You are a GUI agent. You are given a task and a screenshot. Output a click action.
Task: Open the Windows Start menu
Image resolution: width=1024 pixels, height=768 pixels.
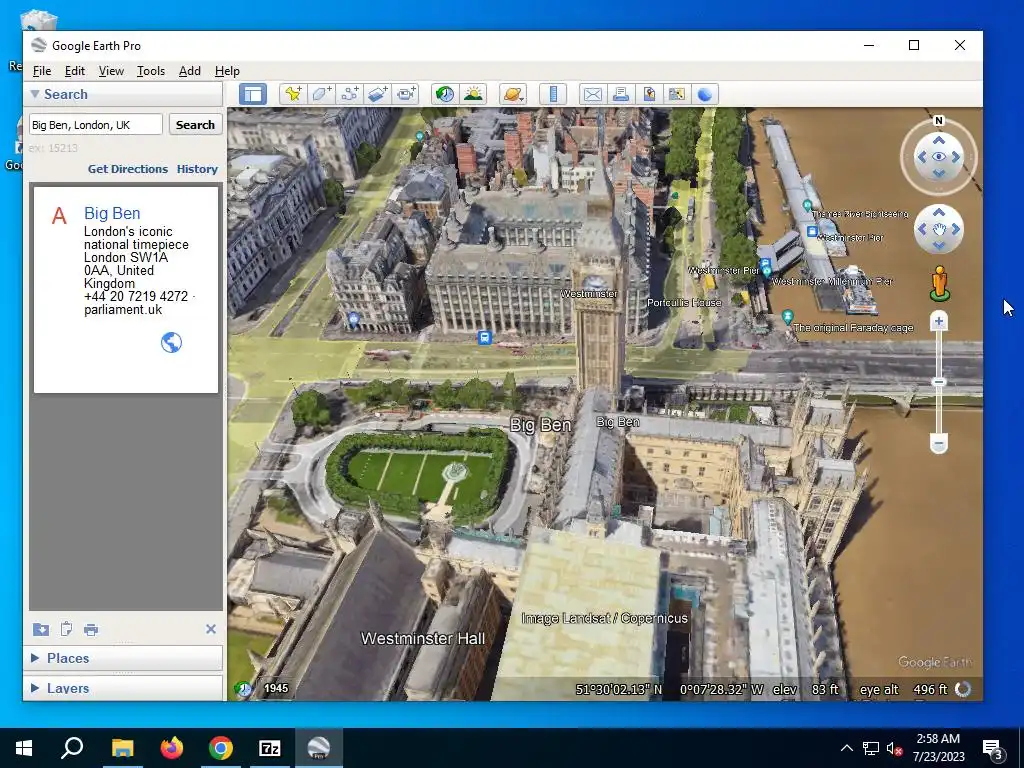[x=24, y=748]
